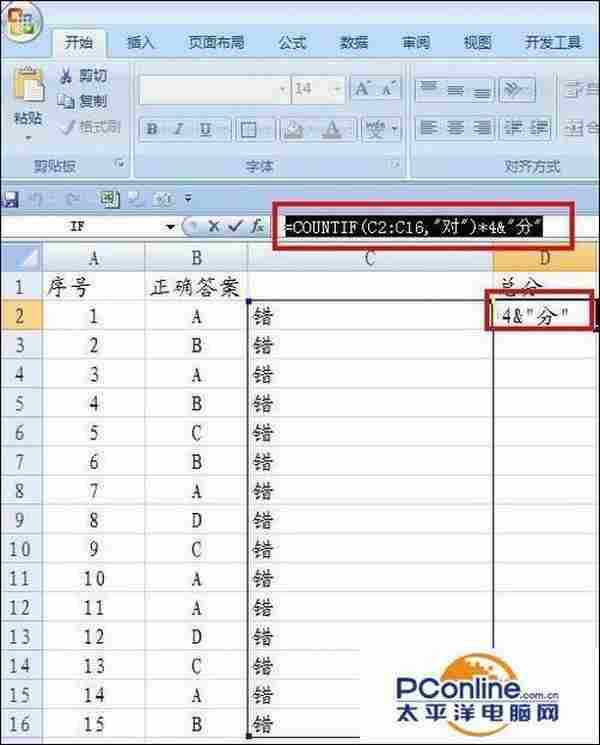Click inside the formula bar COUNTIF text
600x745 pixels.
(x=412, y=226)
